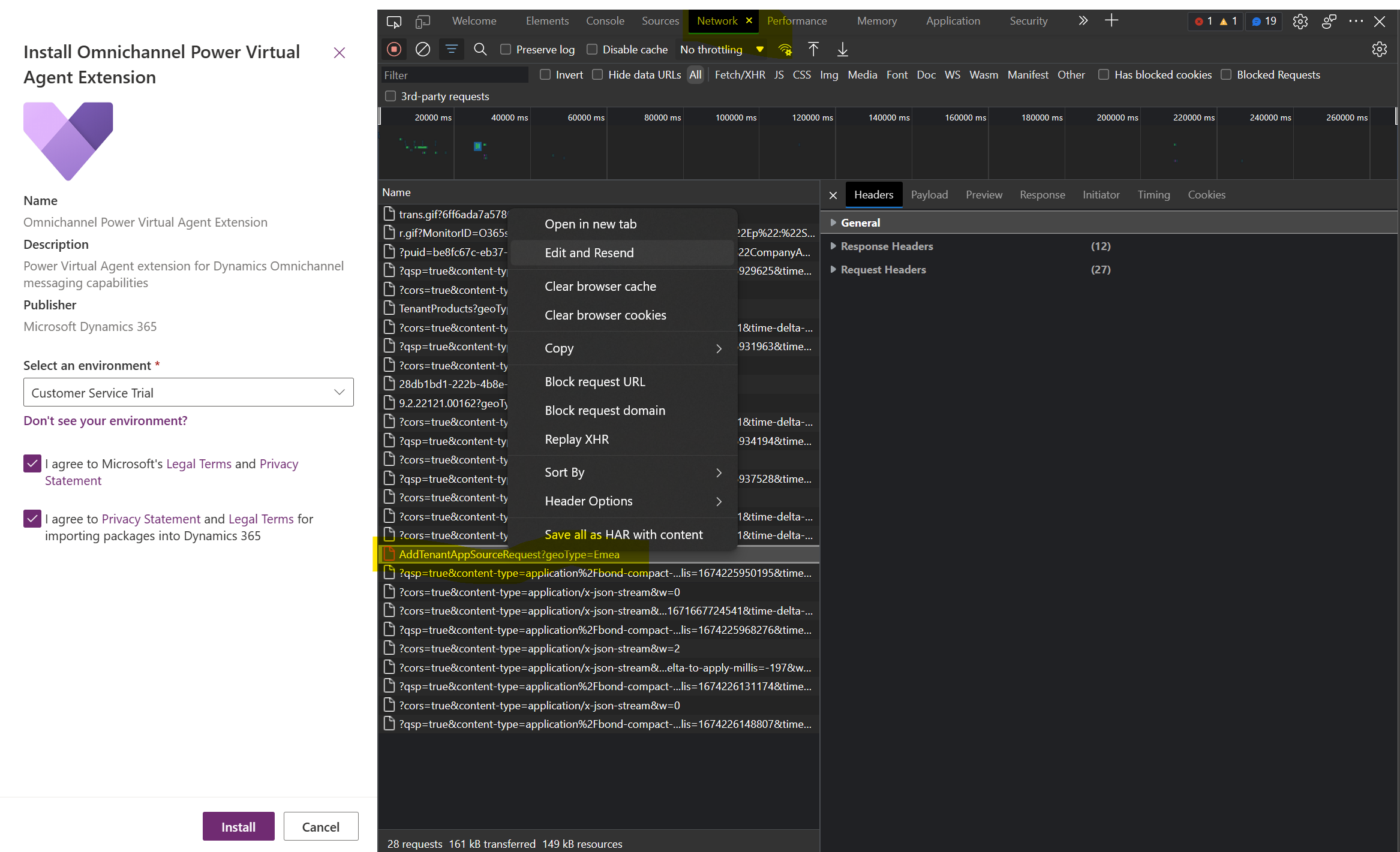Choose Open in new tab
The height and width of the screenshot is (852, 1400).
tap(623, 224)
